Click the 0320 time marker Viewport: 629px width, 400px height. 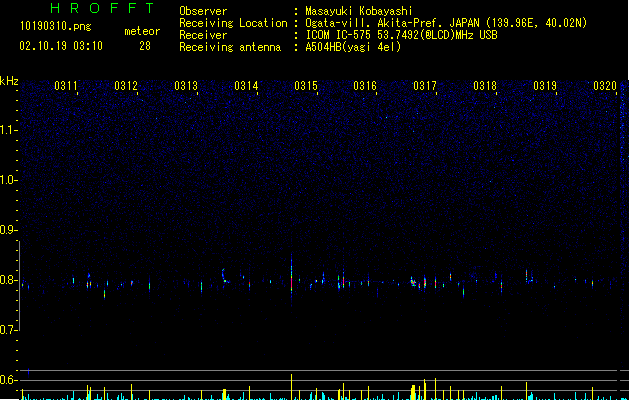pyautogui.click(x=605, y=86)
